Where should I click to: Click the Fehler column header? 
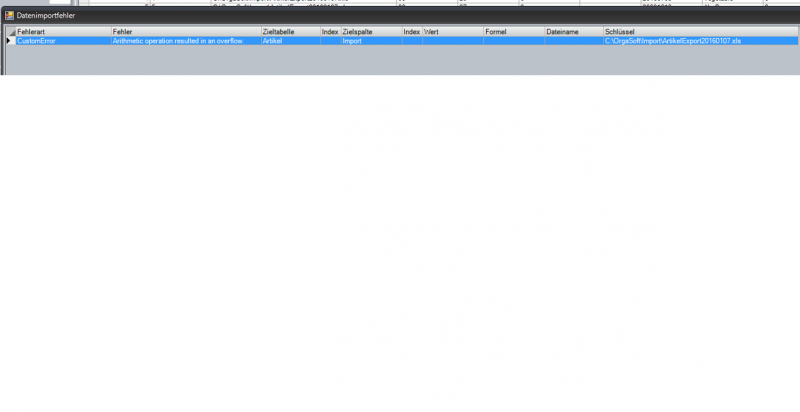[x=185, y=32]
